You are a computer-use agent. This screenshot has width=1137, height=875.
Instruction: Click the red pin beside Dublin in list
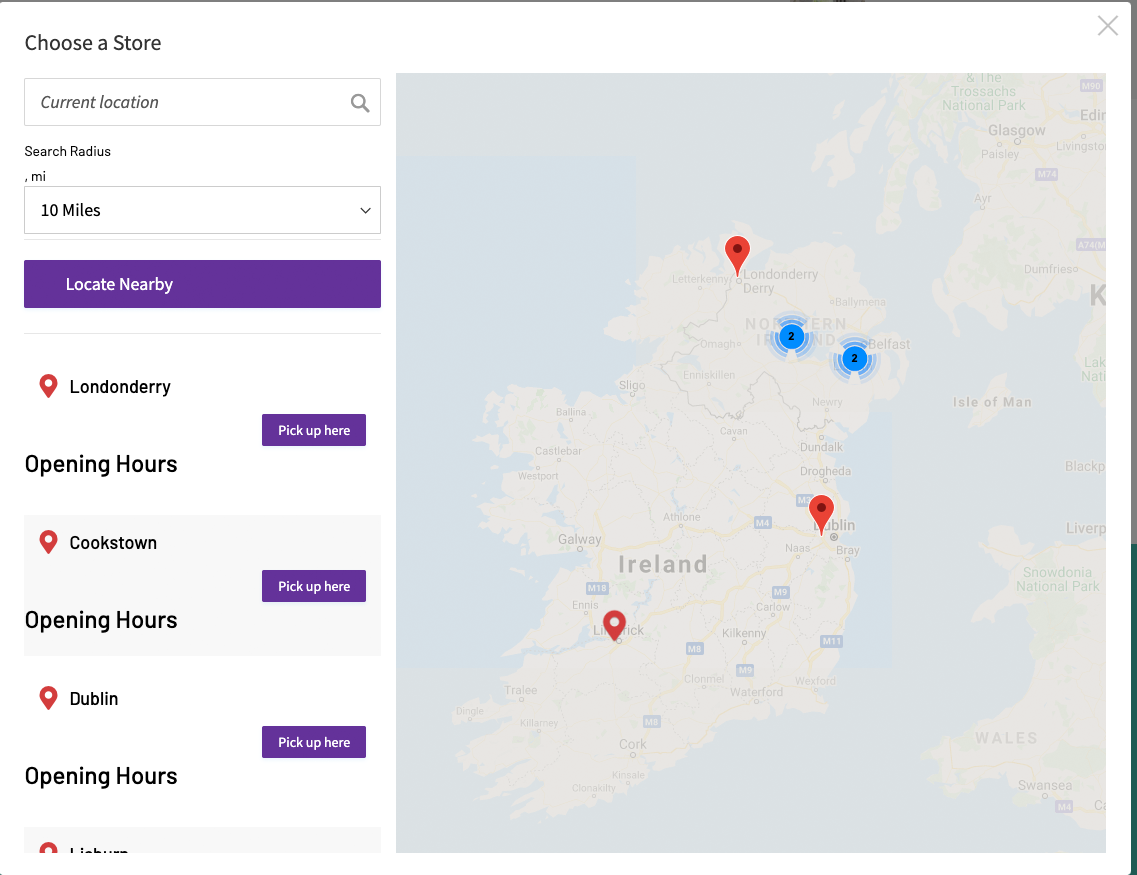click(x=49, y=698)
